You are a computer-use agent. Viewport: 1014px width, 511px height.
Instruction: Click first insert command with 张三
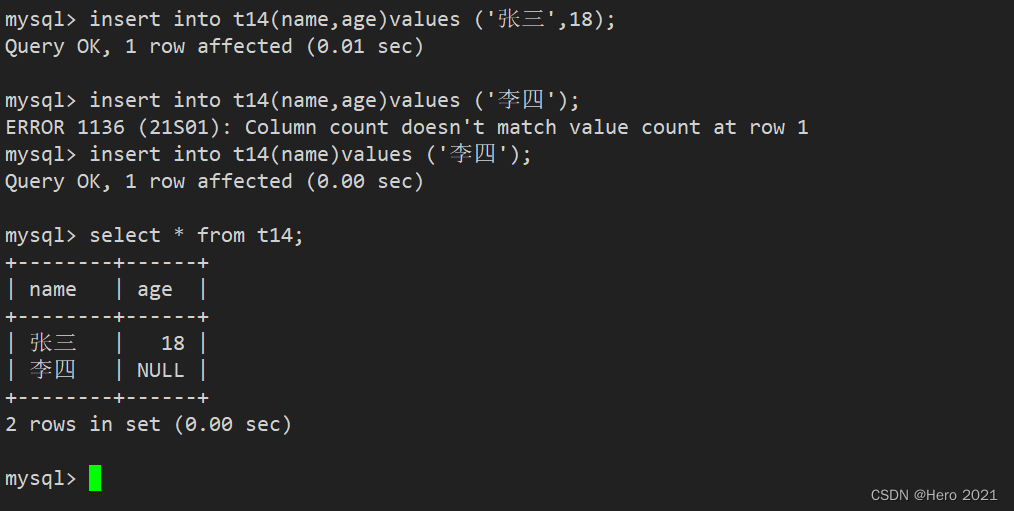(352, 19)
